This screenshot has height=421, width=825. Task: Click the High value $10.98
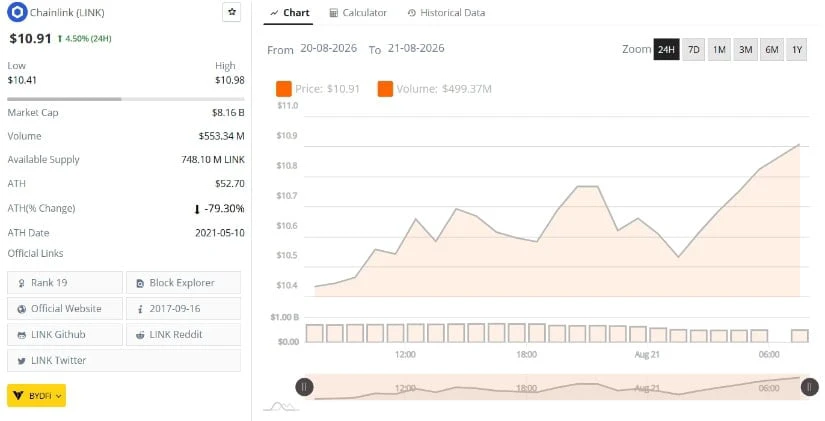(230, 80)
